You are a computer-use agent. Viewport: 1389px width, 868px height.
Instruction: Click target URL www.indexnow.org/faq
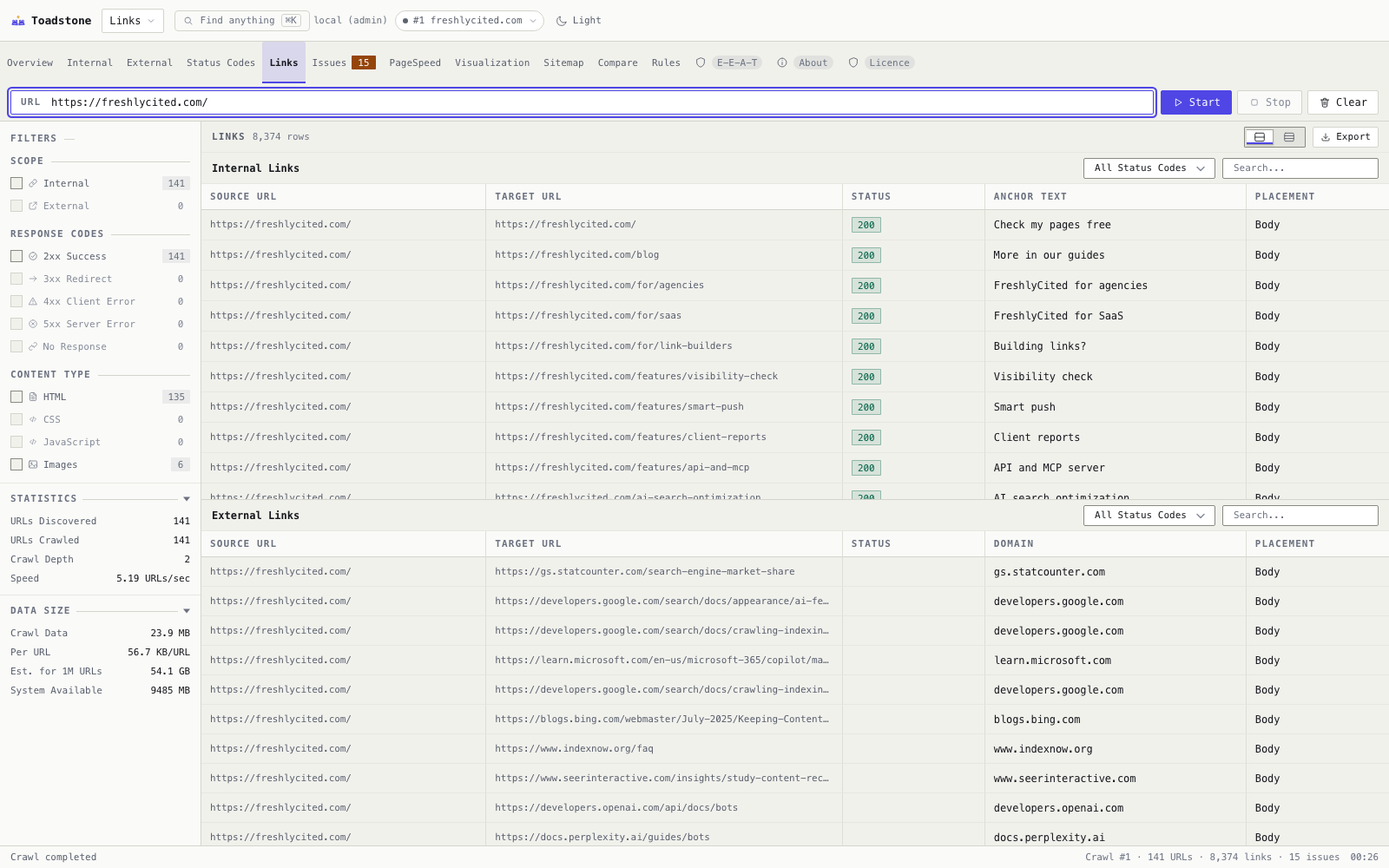coord(574,749)
